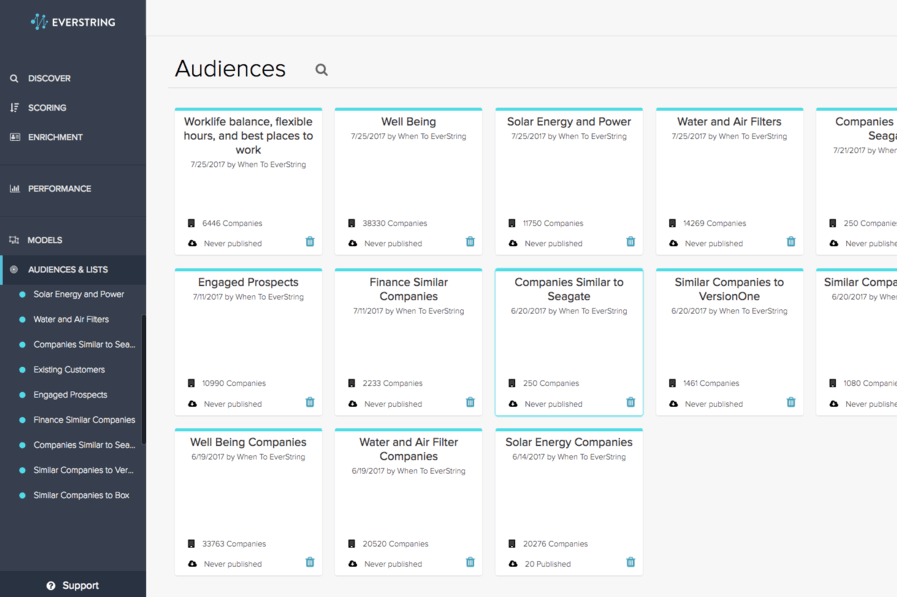Click the Support help icon
Screen dimensions: 897x597
[51, 586]
